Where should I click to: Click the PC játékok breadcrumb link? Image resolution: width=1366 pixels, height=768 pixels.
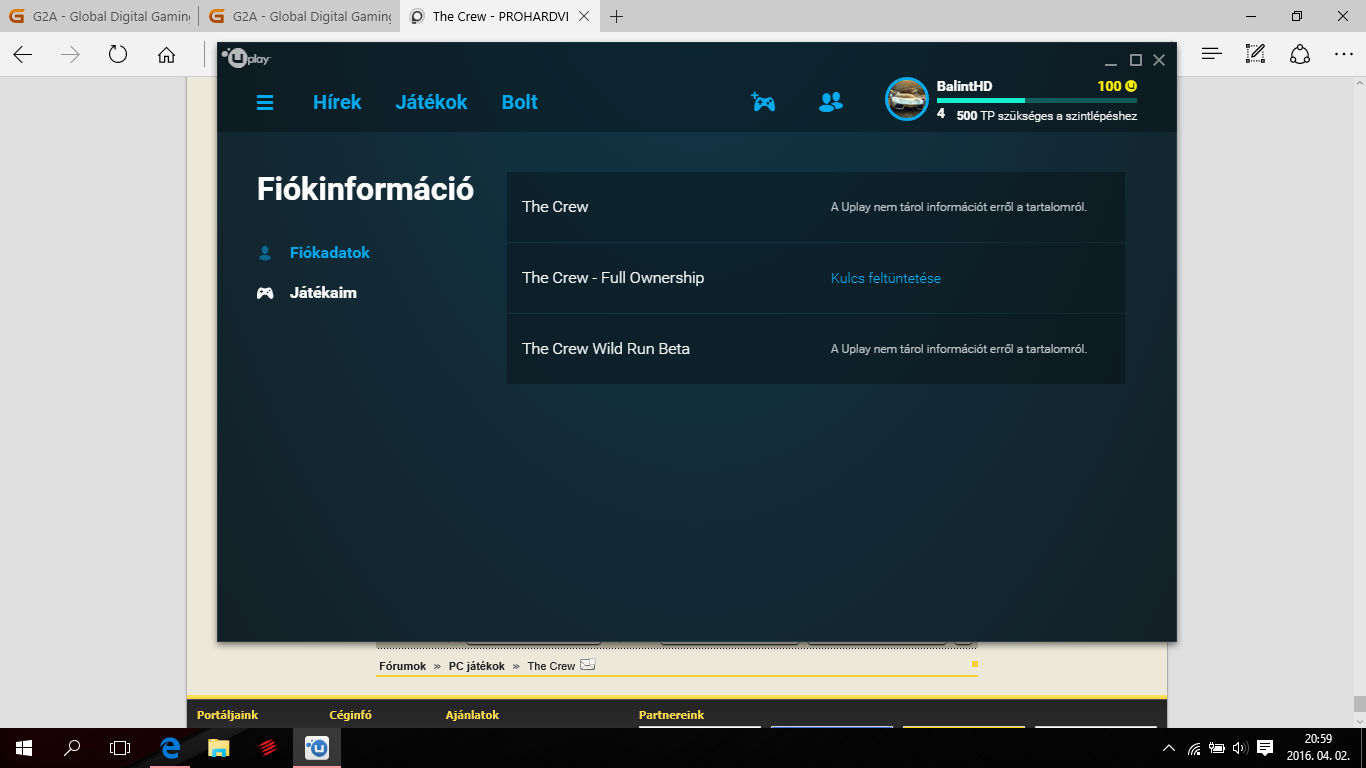point(477,666)
